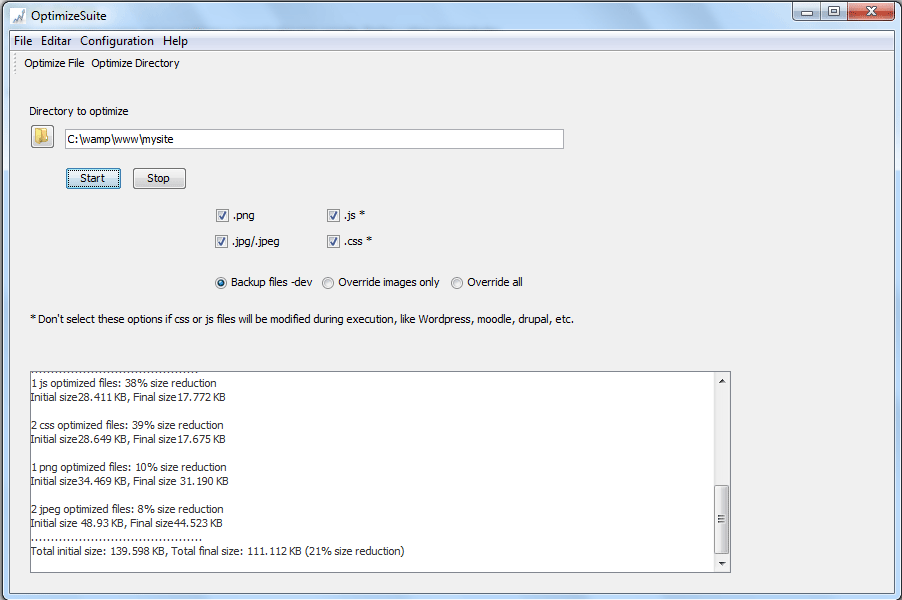Select the Override all radio button

tap(456, 282)
